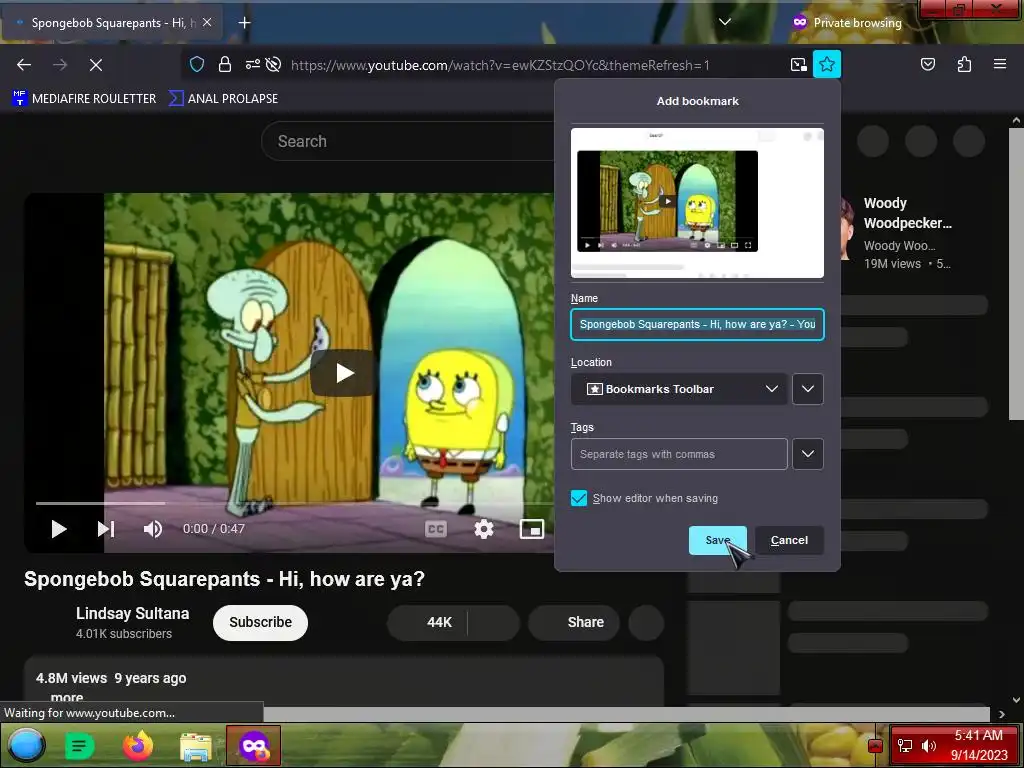Viewport: 1024px width, 768px height.
Task: Click the taskbar clock 5:41 AM
Action: pyautogui.click(x=978, y=736)
